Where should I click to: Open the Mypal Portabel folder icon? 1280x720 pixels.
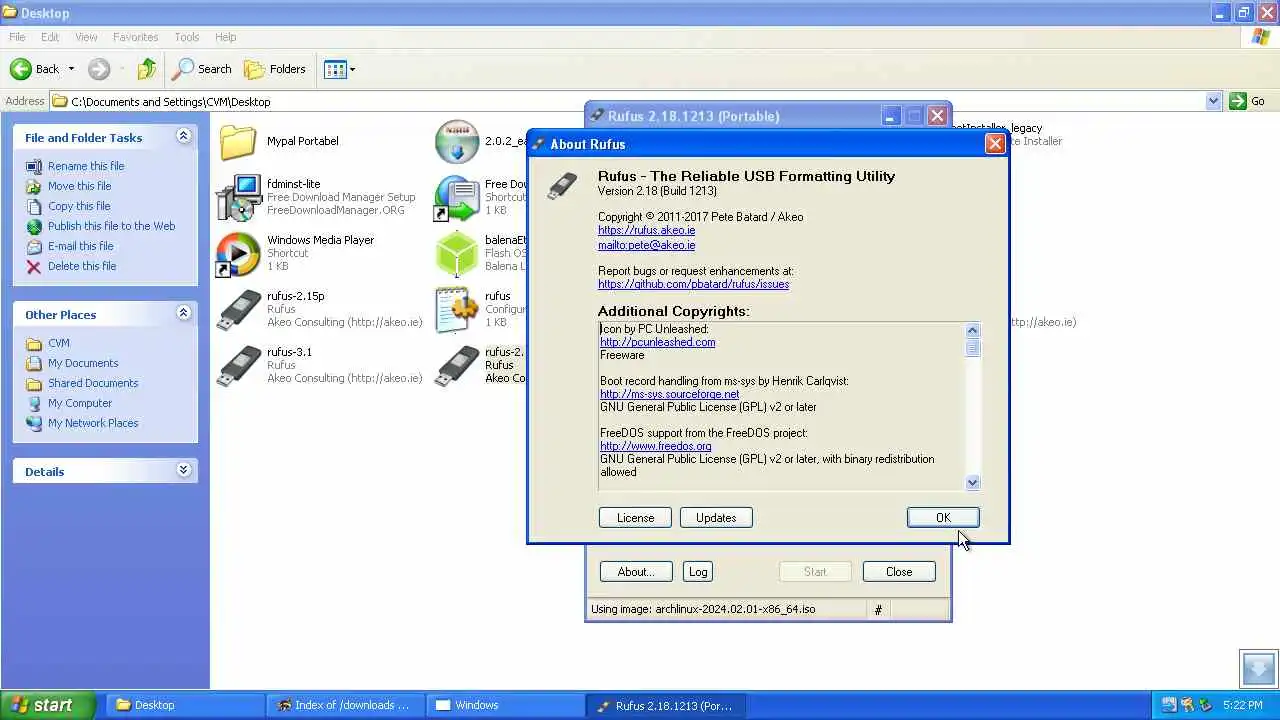pyautogui.click(x=238, y=142)
